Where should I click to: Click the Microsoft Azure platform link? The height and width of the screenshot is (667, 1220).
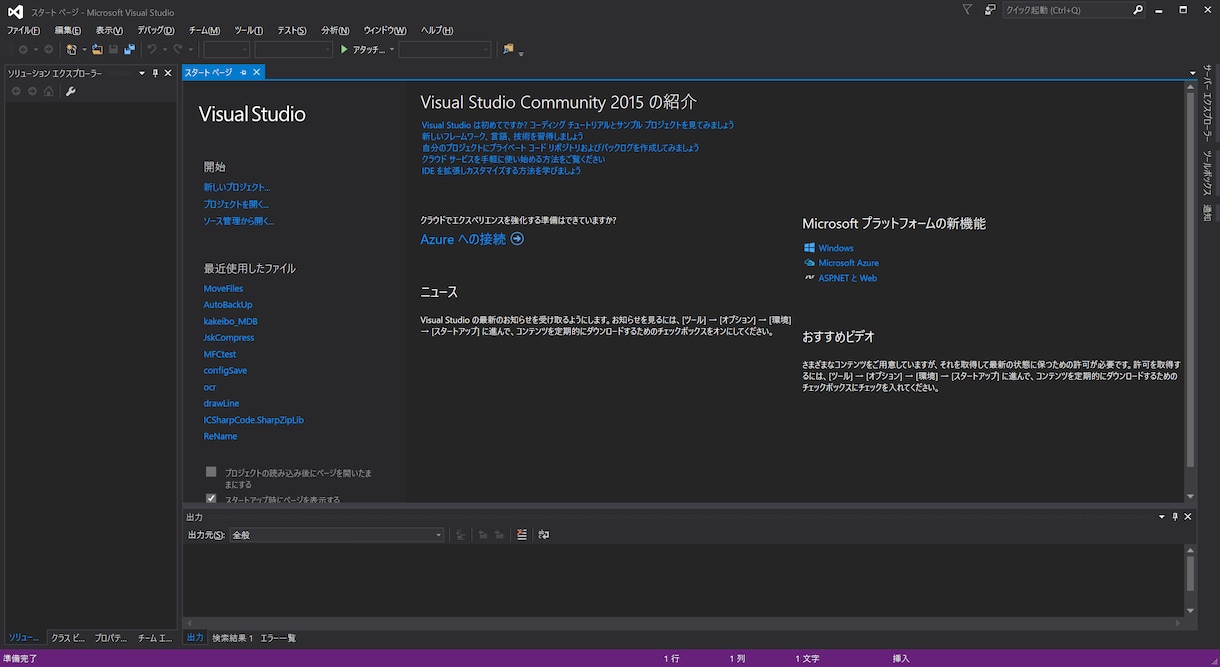click(848, 263)
